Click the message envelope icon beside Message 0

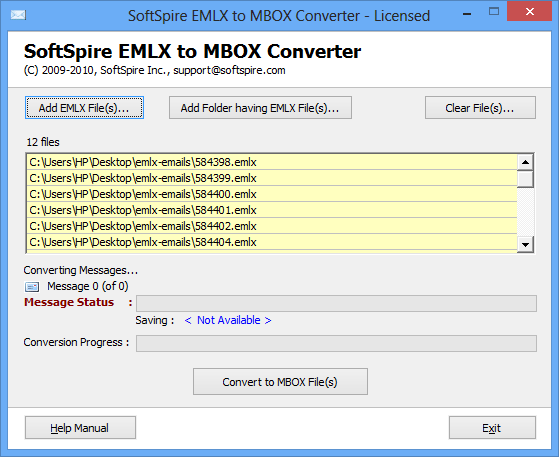click(32, 287)
